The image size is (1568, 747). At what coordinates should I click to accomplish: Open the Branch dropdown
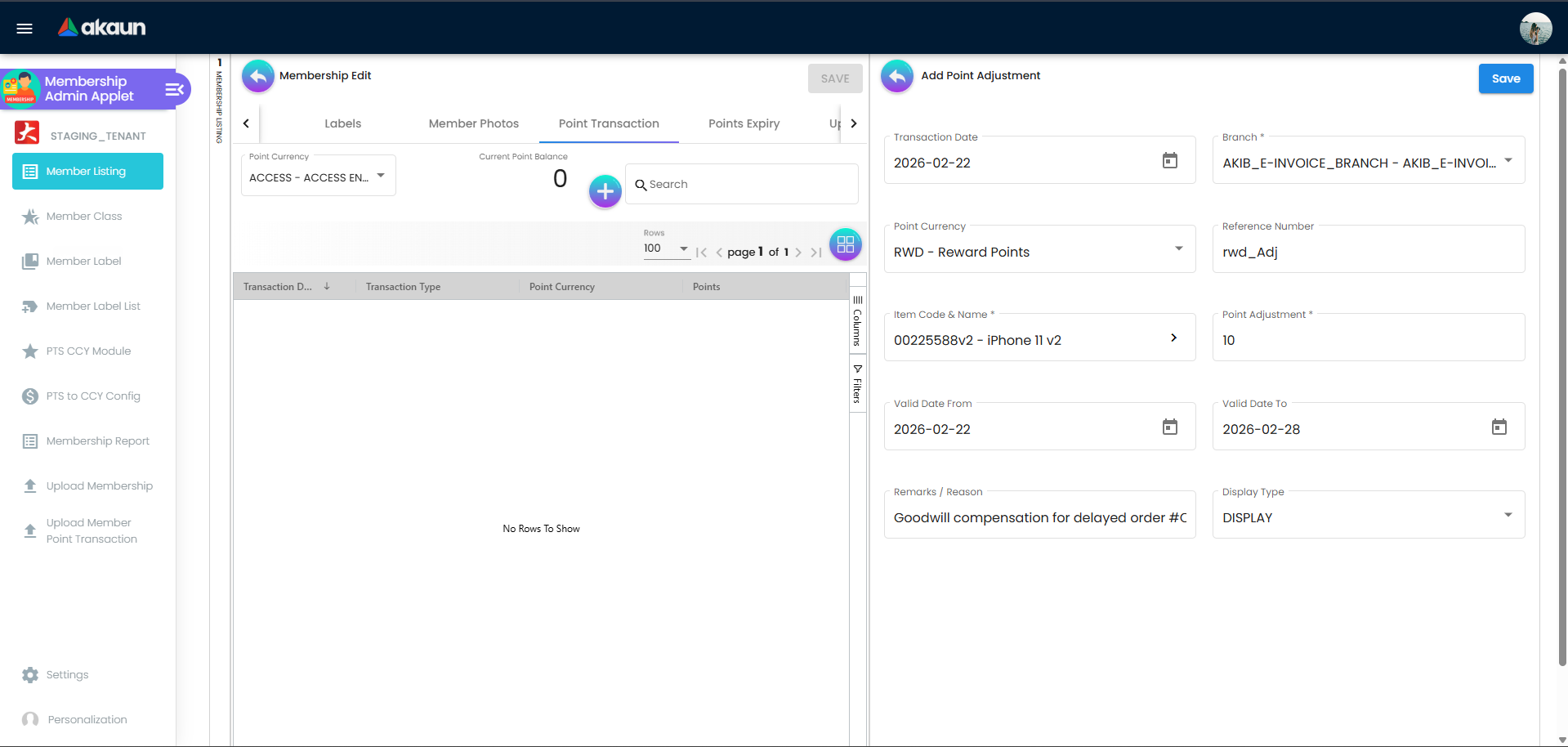[x=1508, y=162]
